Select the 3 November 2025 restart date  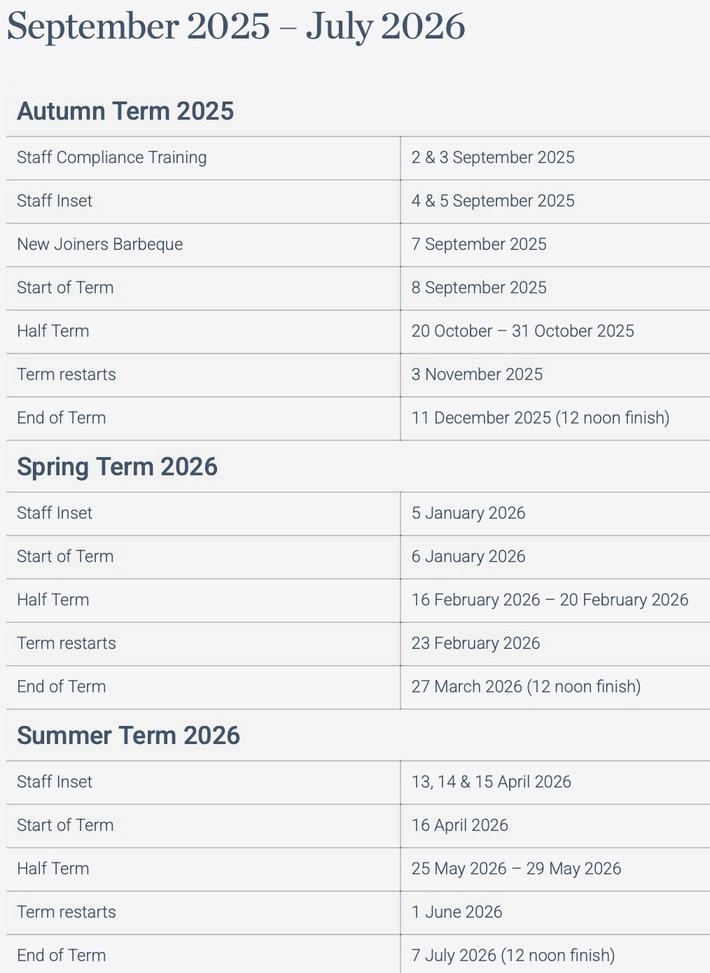click(477, 375)
